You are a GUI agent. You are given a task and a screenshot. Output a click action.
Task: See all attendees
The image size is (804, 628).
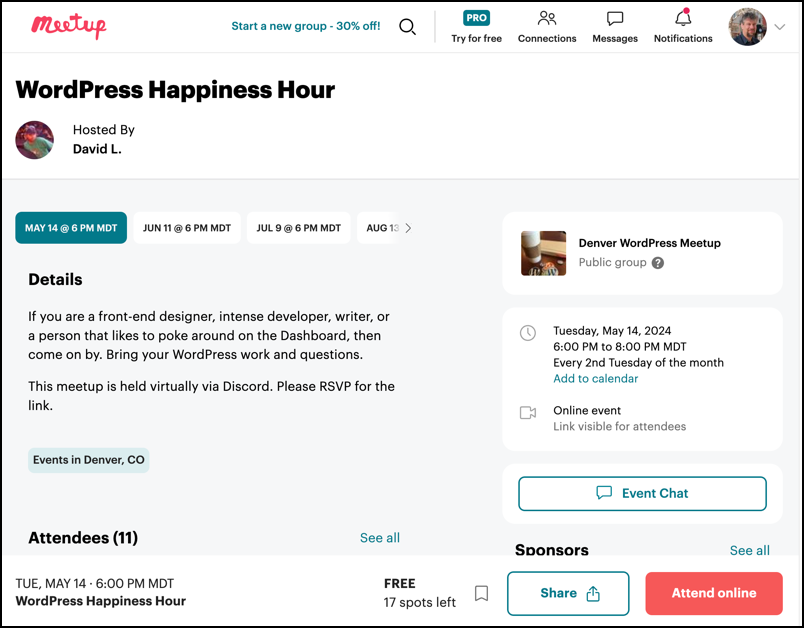click(x=379, y=538)
